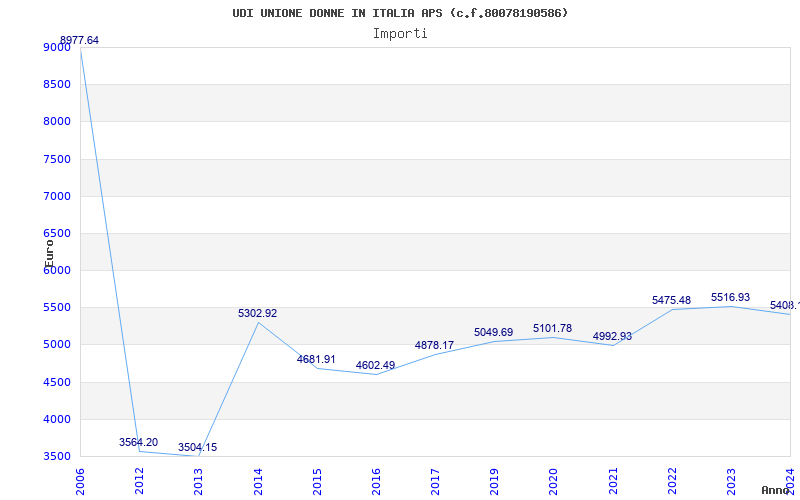Image resolution: width=800 pixels, height=500 pixels.
Task: Click the 2016 x-axis year label
Action: [x=376, y=482]
